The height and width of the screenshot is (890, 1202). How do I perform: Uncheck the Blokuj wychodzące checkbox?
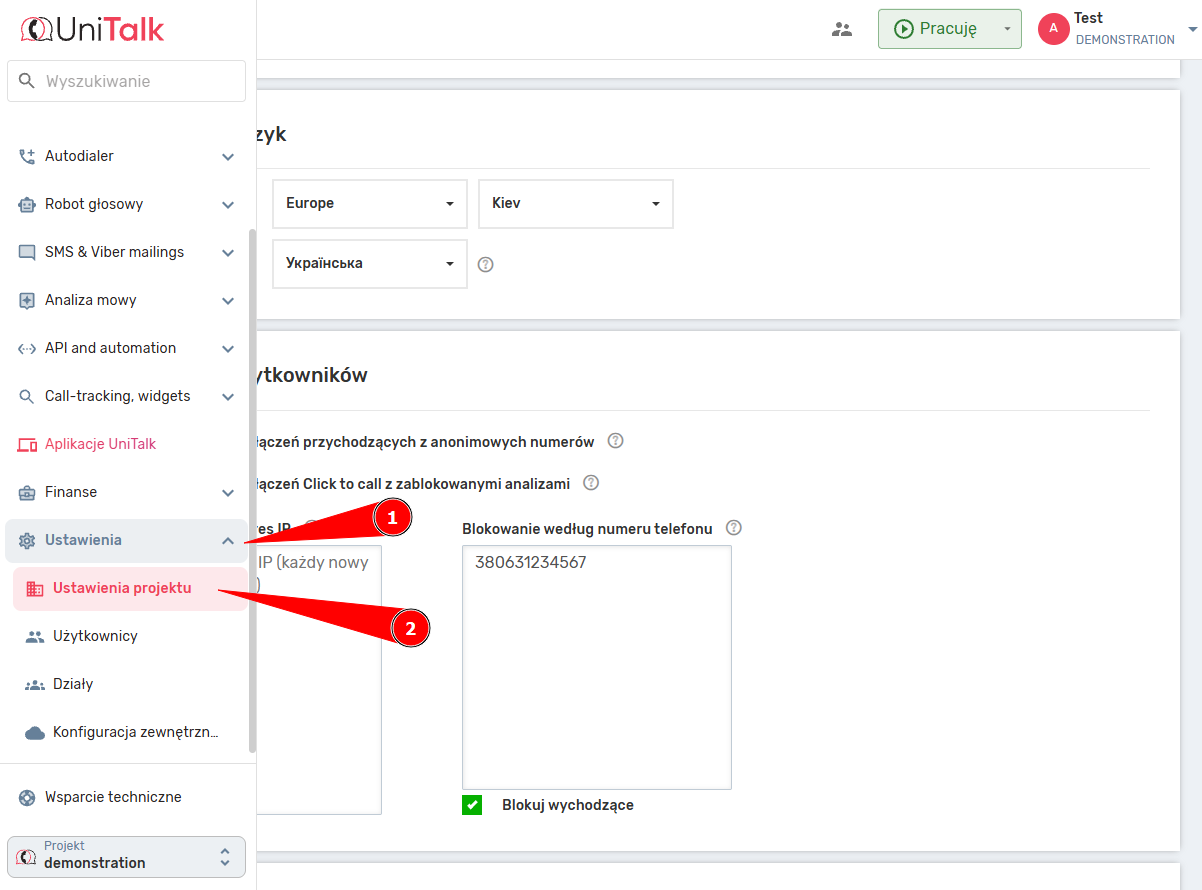coord(472,805)
